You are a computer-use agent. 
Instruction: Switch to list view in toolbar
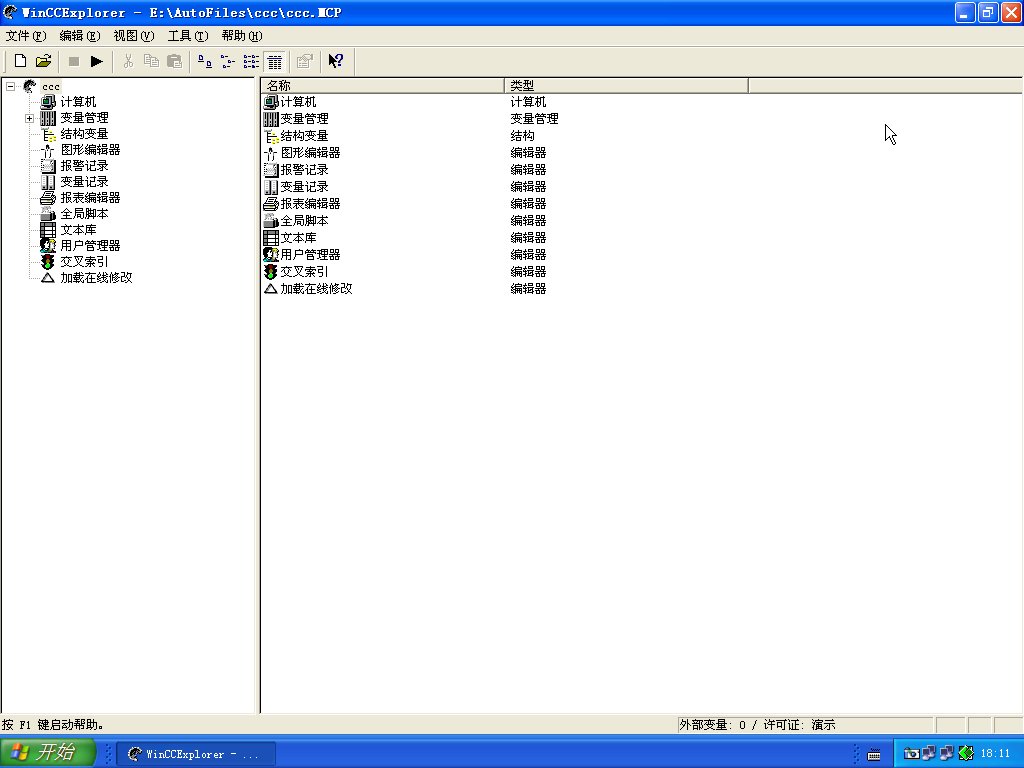pos(251,61)
